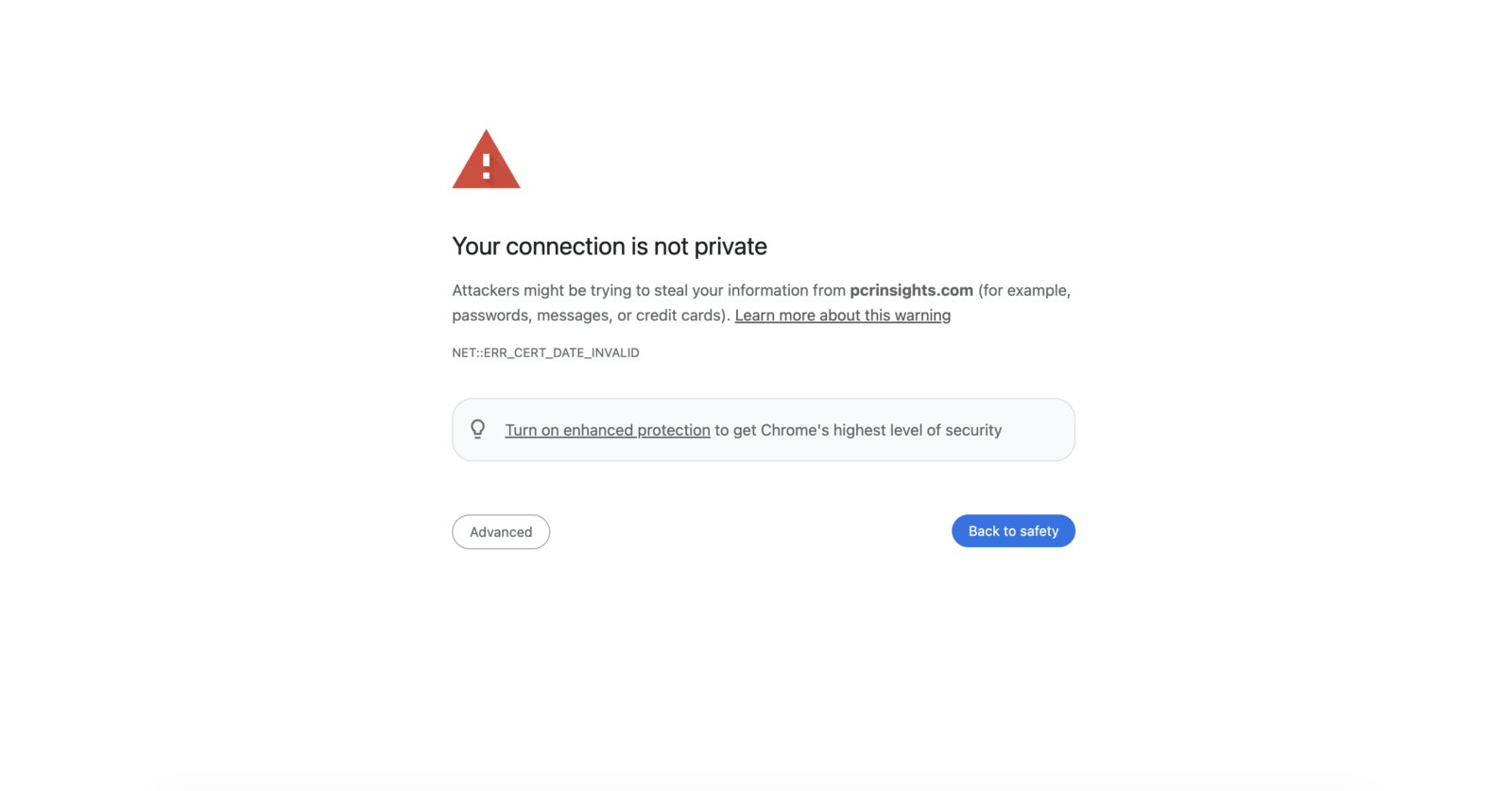Viewport: 1512px width, 791px height.
Task: Click the "passwords, messages, or credit cards" text
Action: [x=588, y=316]
